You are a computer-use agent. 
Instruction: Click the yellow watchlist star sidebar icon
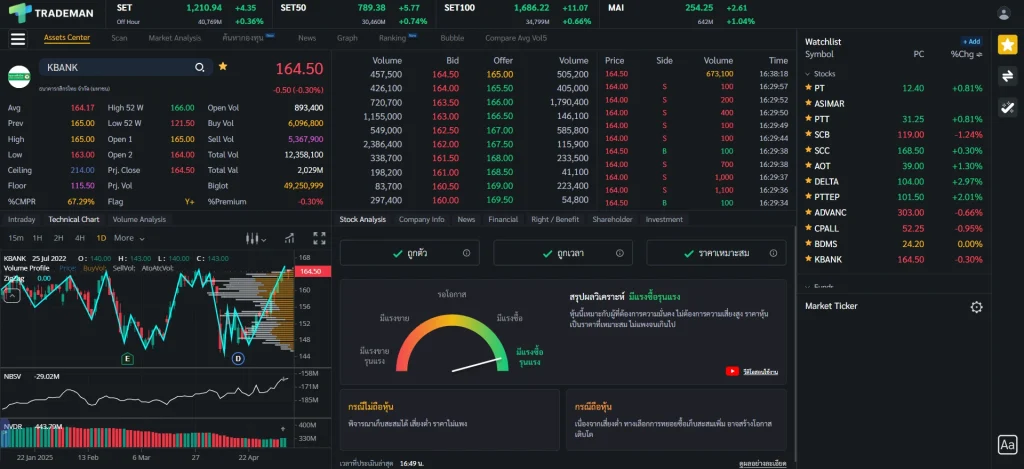[1007, 44]
